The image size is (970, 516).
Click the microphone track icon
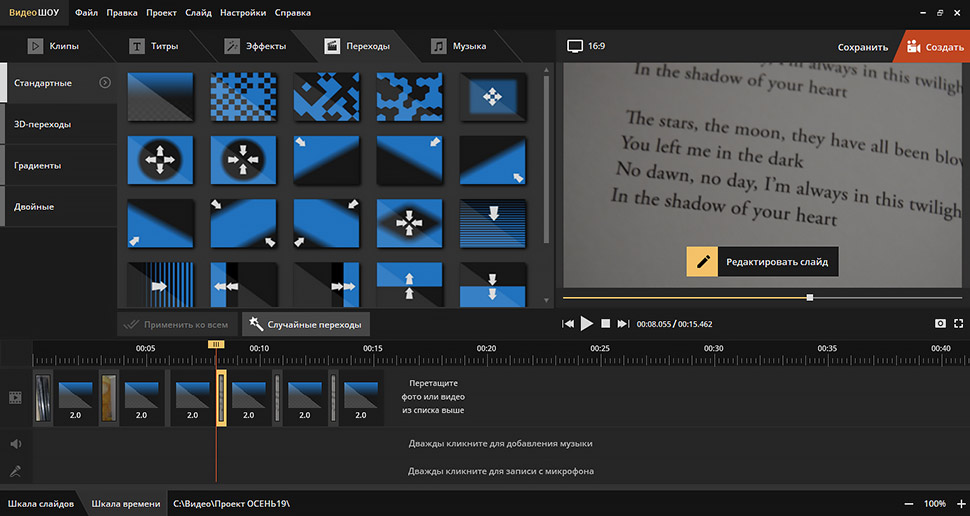click(x=15, y=471)
